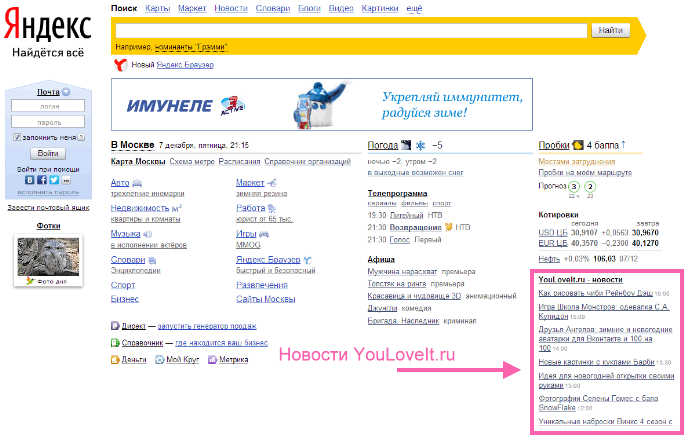Open the Недвижимость link
The height and width of the screenshot is (436, 685).
(x=140, y=208)
